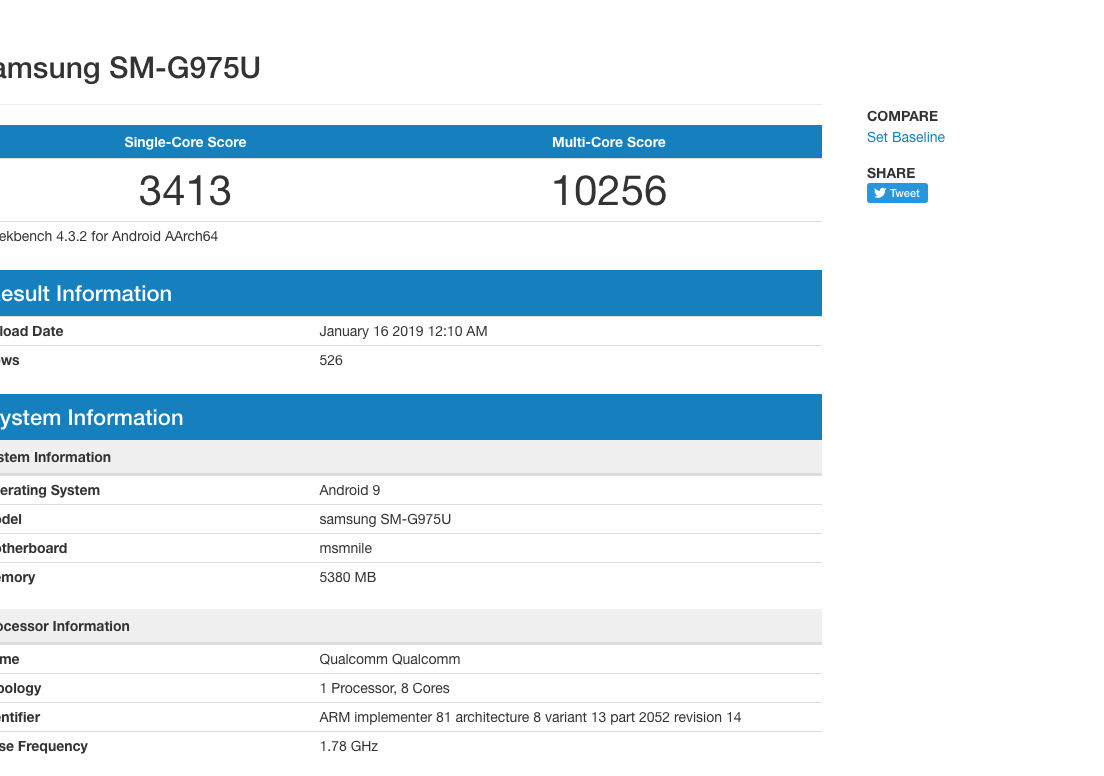Click the Processor Information subheading

pos(64,626)
